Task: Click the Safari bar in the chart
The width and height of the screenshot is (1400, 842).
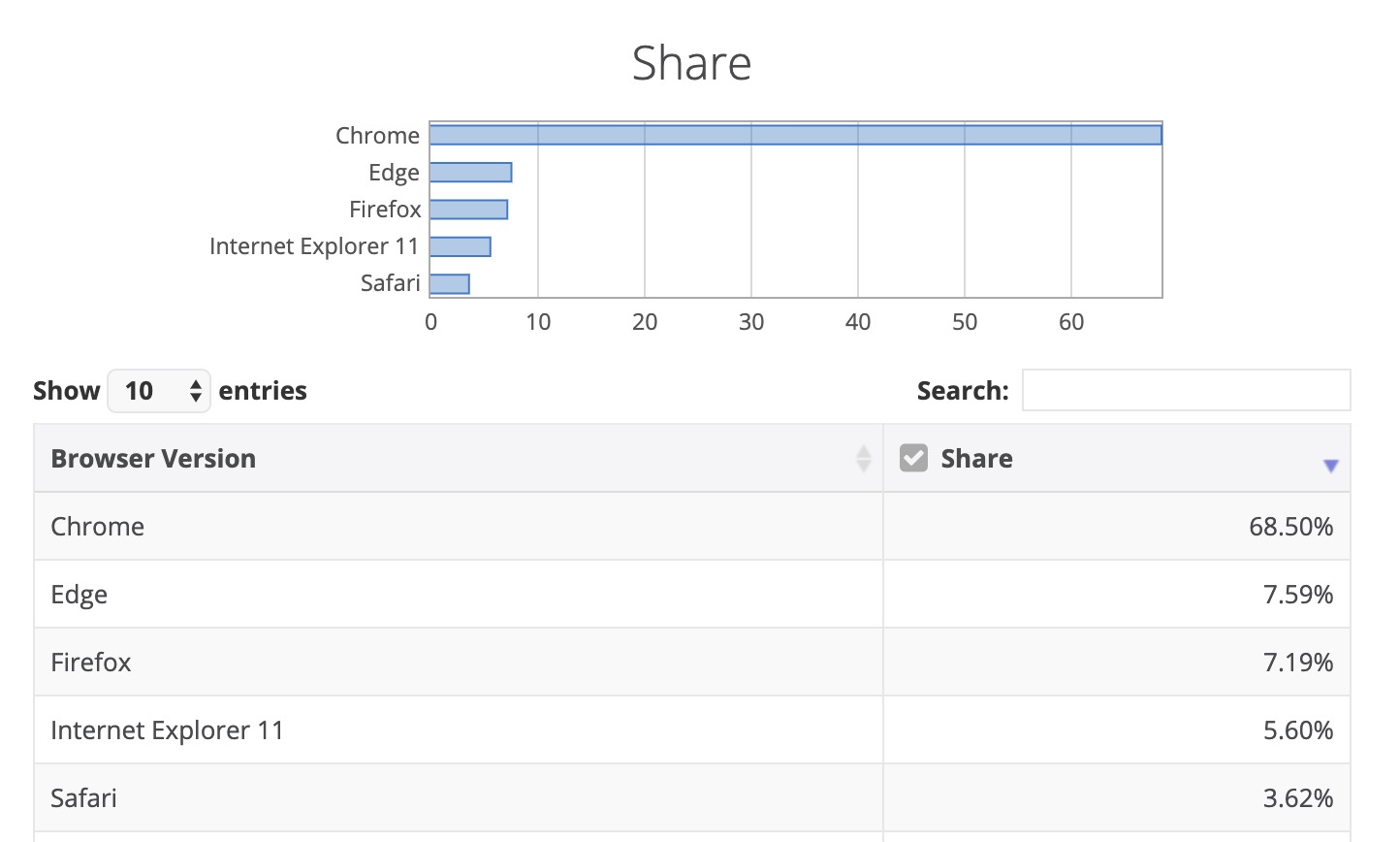Action: click(449, 282)
